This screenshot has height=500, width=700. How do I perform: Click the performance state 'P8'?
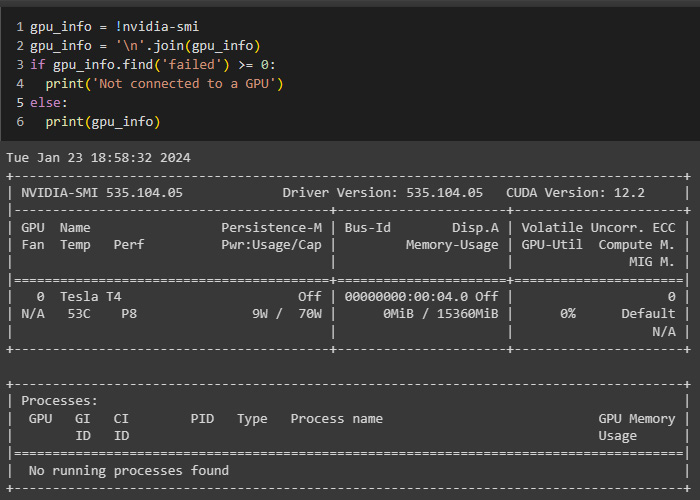click(129, 314)
